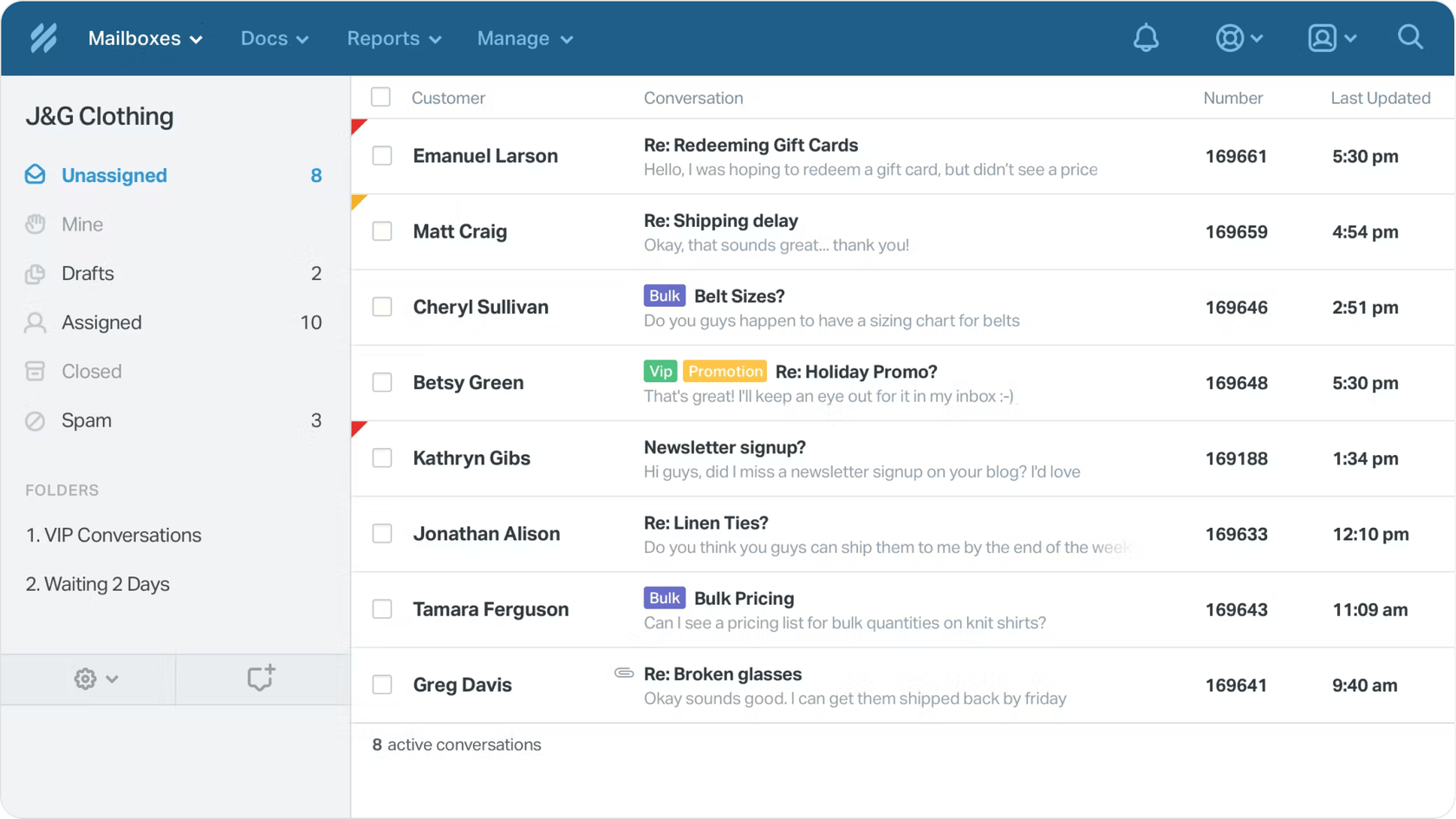Check the checkbox beside Emanuel Larson

point(381,156)
